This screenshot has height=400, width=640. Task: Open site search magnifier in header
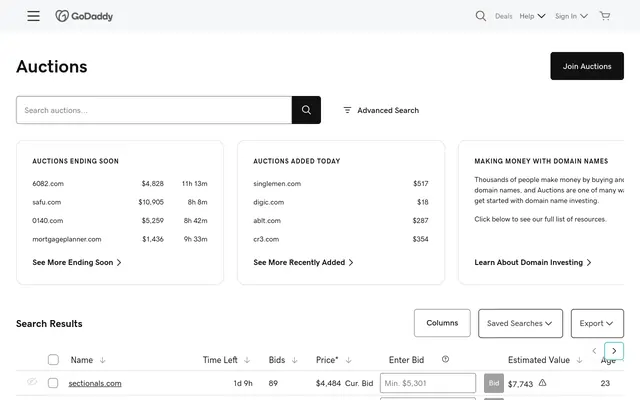coord(480,16)
